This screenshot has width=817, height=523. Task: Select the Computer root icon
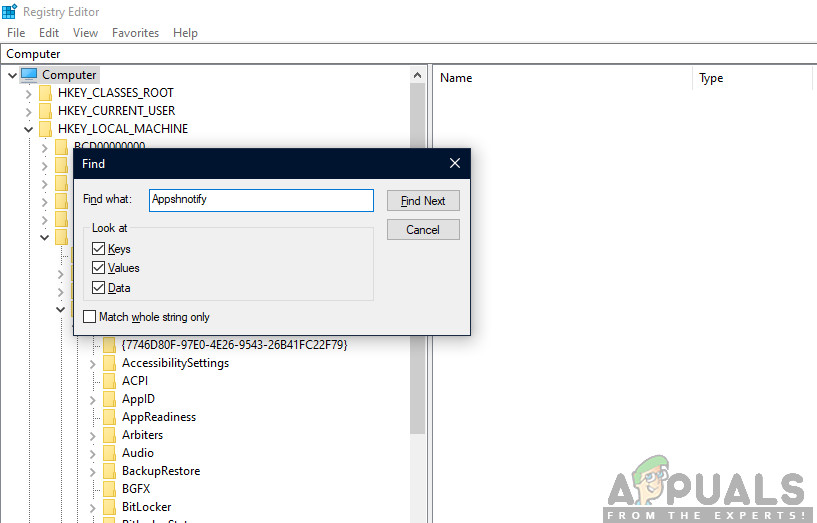pos(29,75)
